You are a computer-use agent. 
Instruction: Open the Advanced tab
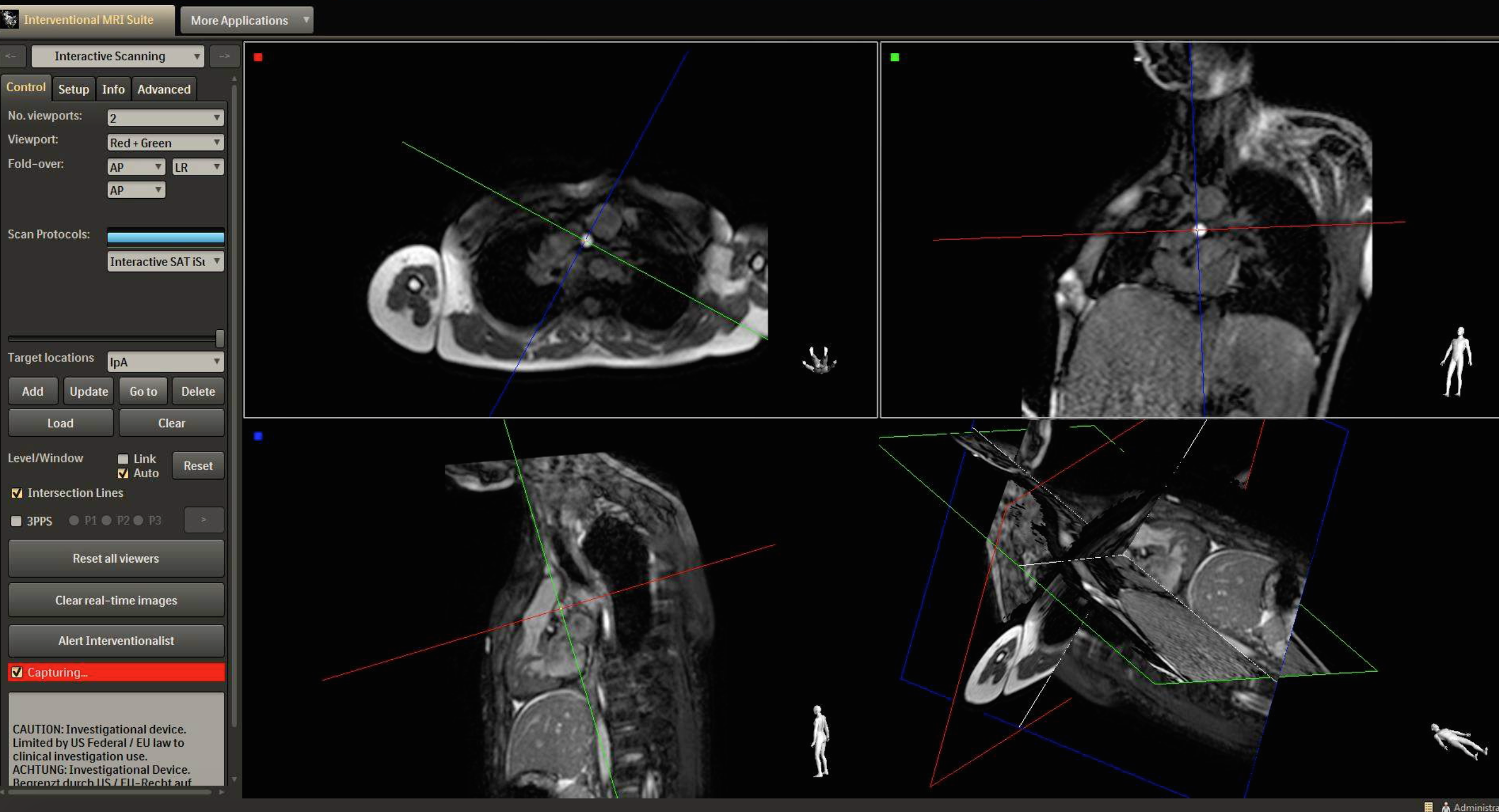164,89
